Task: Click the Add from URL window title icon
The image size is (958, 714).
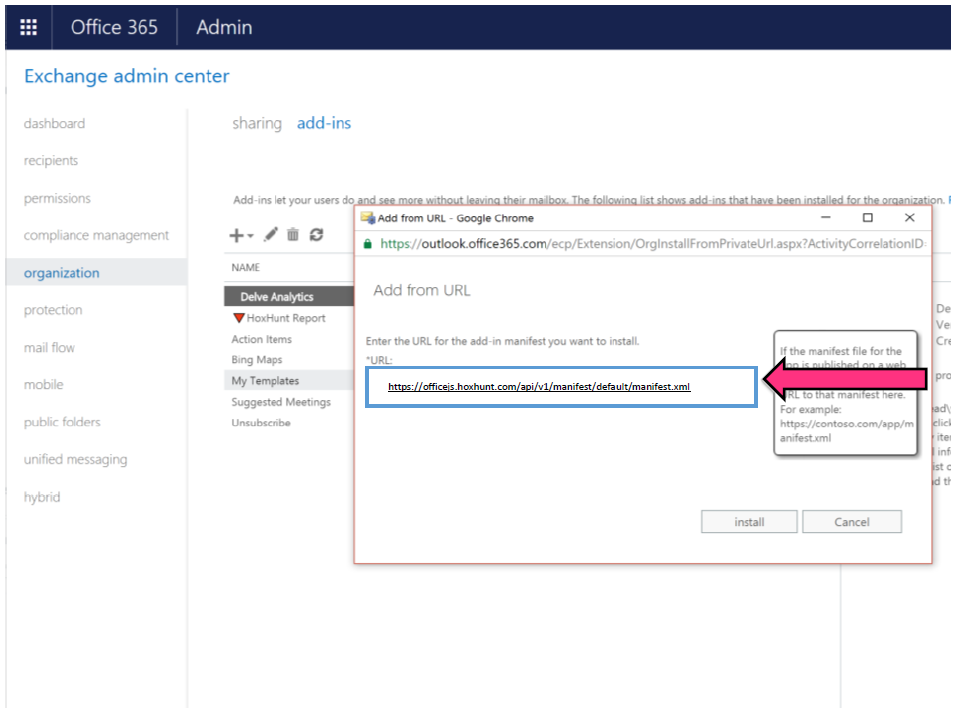Action: (368, 218)
